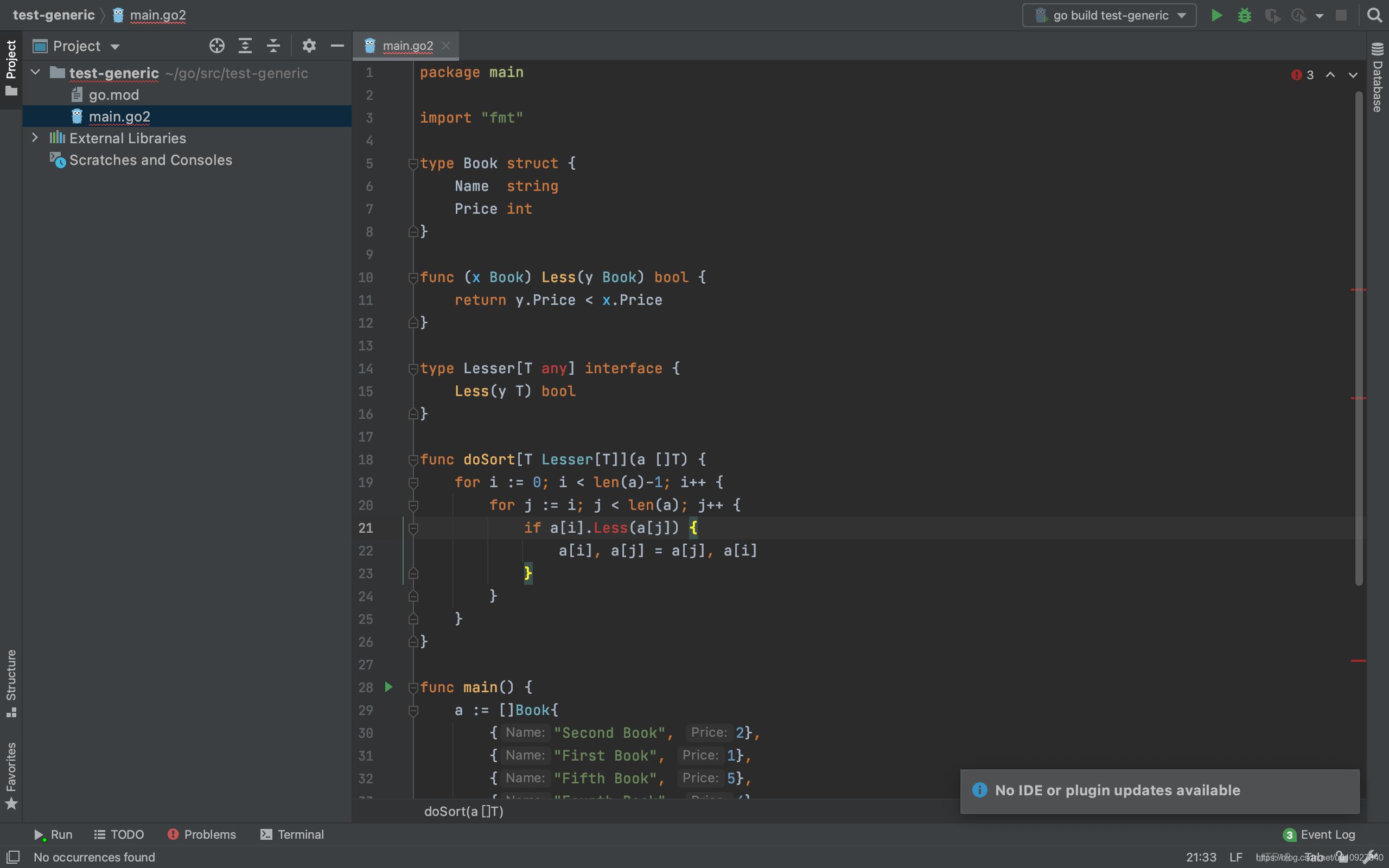
Task: Click the lowest red error stripe marker
Action: pos(1358,661)
